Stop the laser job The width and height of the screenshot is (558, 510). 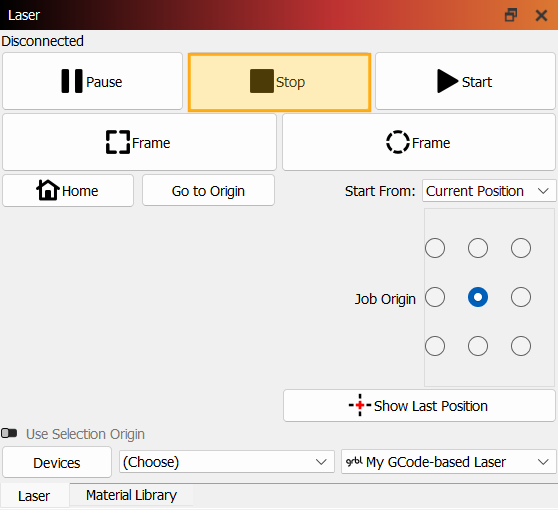coord(279,82)
